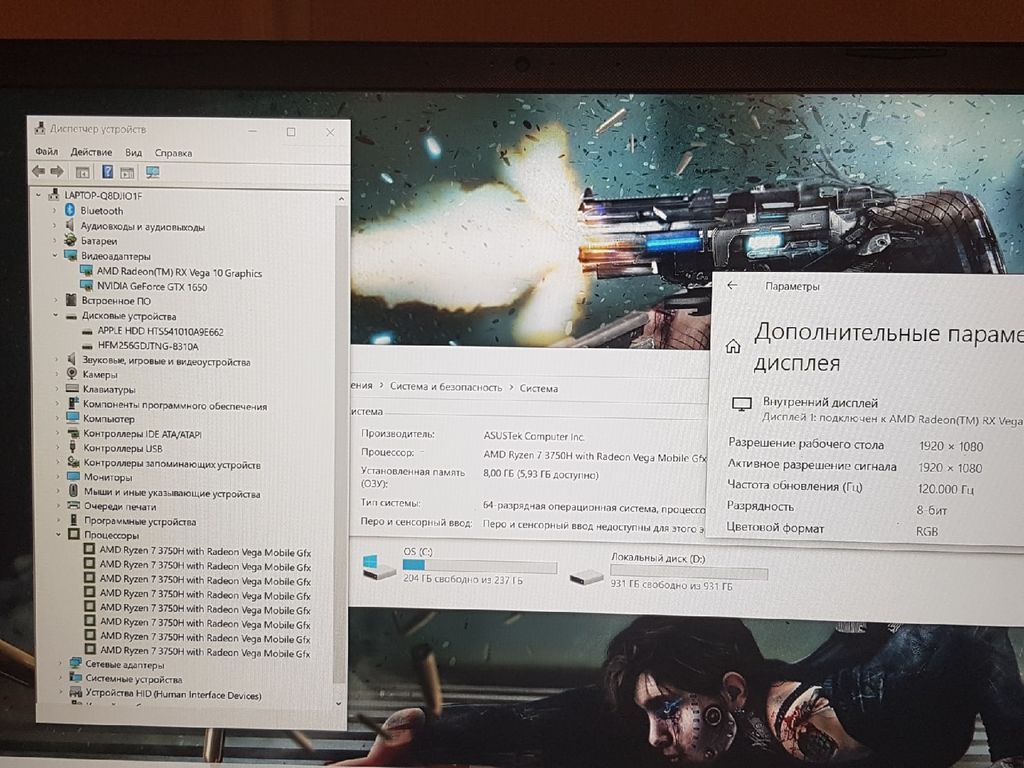This screenshot has height=768, width=1024.
Task: Click the speaker icon for Аудиовходы и аудиовыходы
Action: click(71, 225)
